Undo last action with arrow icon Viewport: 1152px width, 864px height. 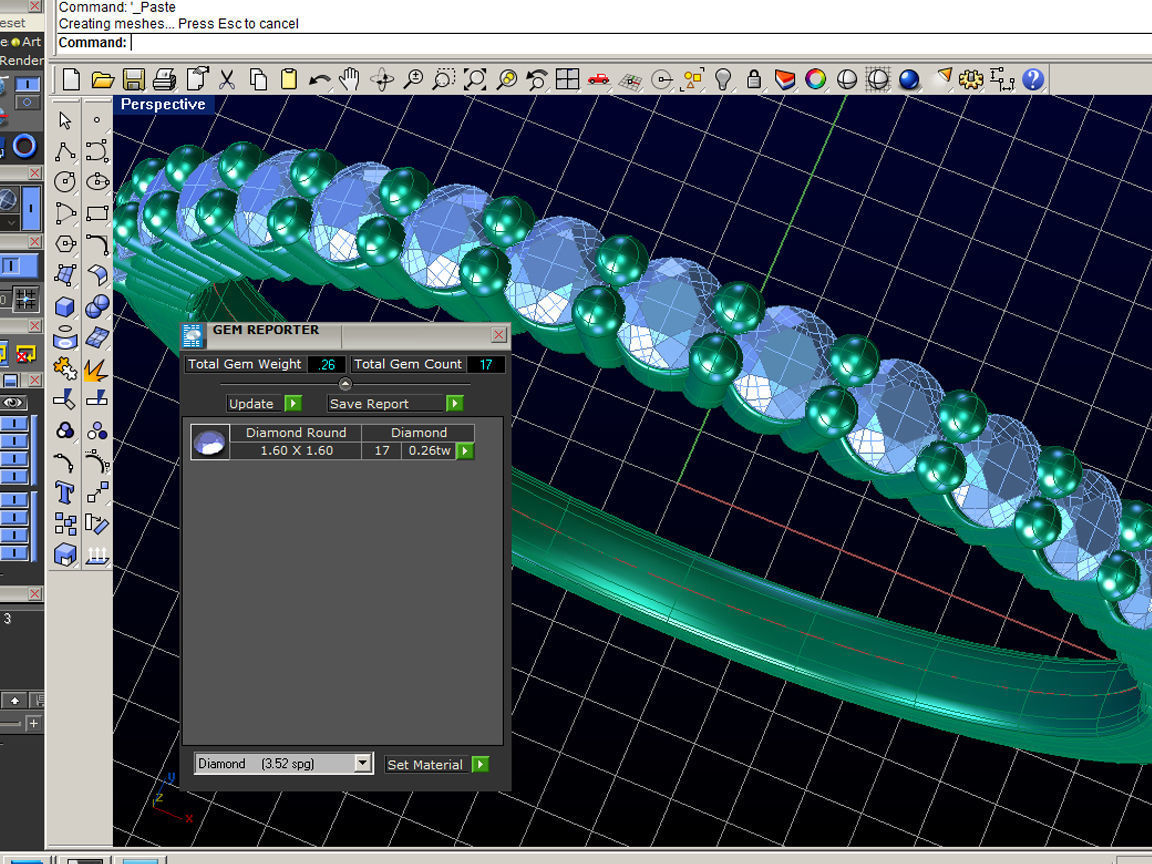tap(319, 79)
